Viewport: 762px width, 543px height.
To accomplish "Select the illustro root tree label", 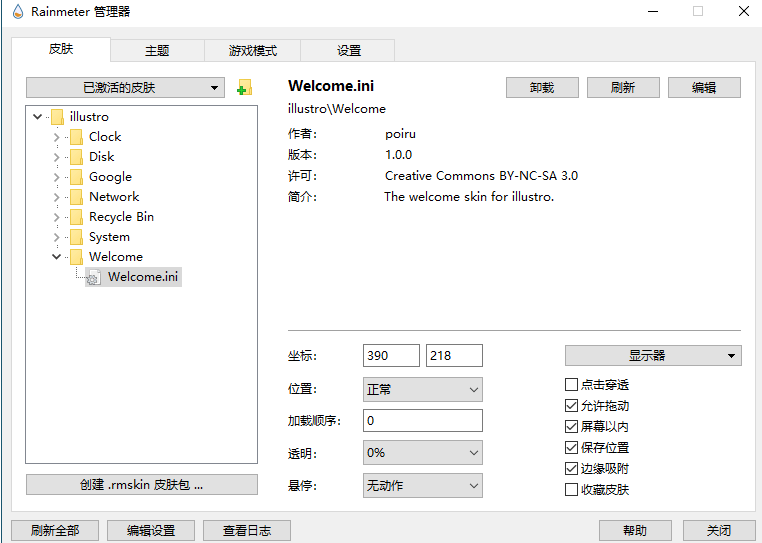I will click(89, 117).
